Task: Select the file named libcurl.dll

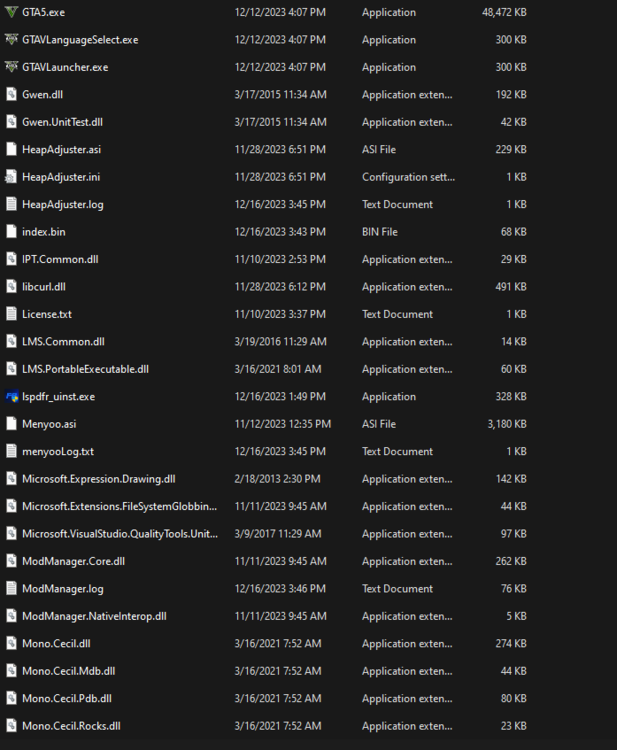Action: pos(44,287)
